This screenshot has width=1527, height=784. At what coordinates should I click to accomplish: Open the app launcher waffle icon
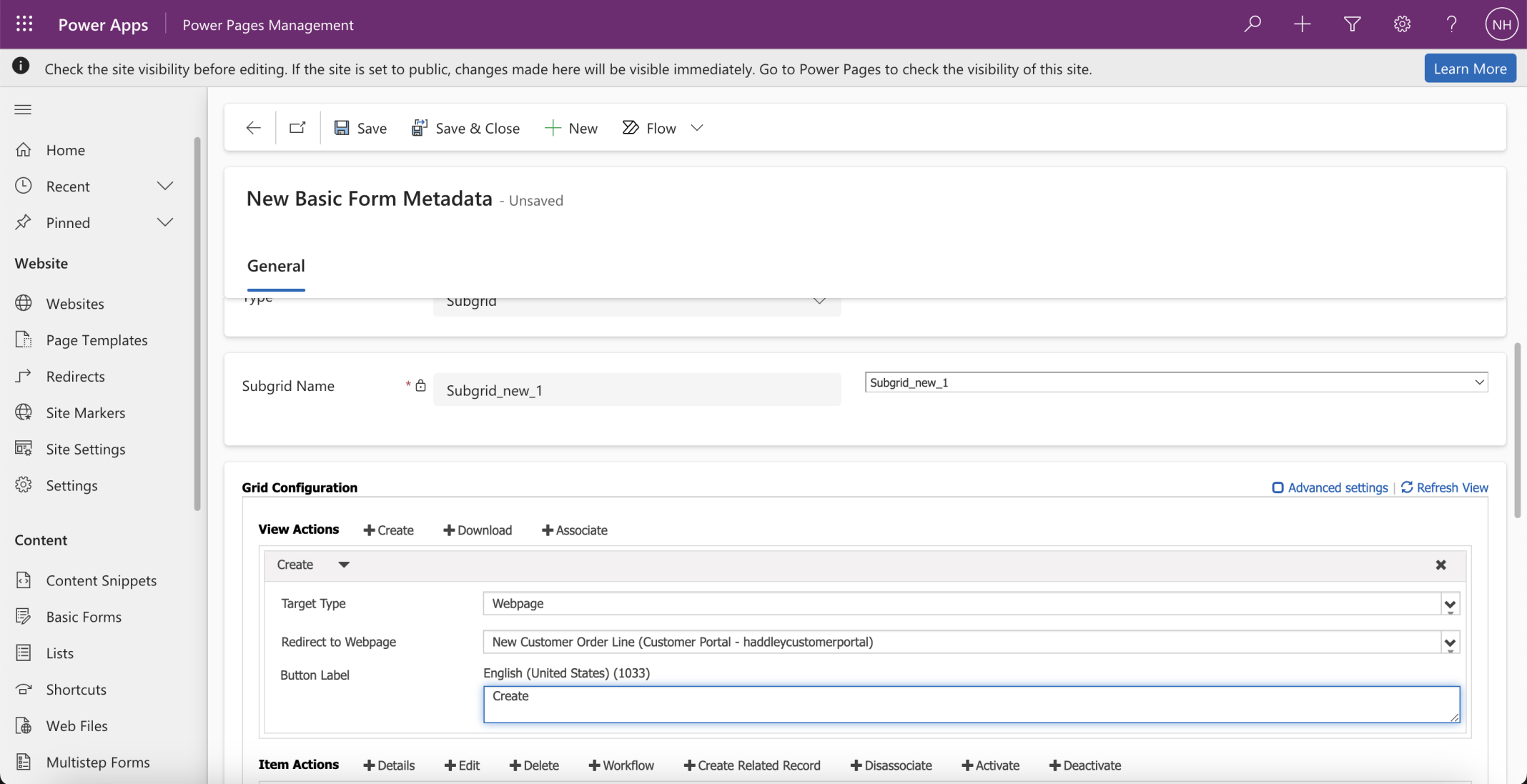(x=24, y=24)
